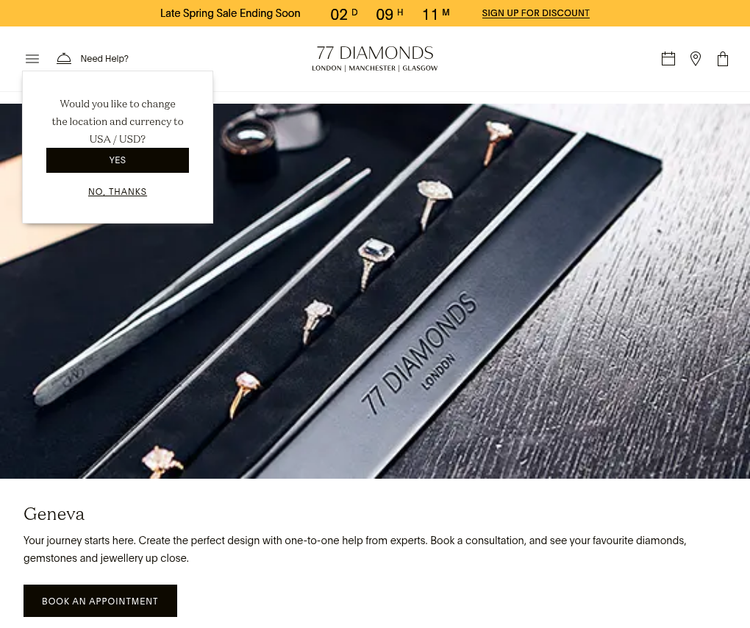This screenshot has height=628, width=750.
Task: Click the Geneva heading
Action: click(54, 514)
